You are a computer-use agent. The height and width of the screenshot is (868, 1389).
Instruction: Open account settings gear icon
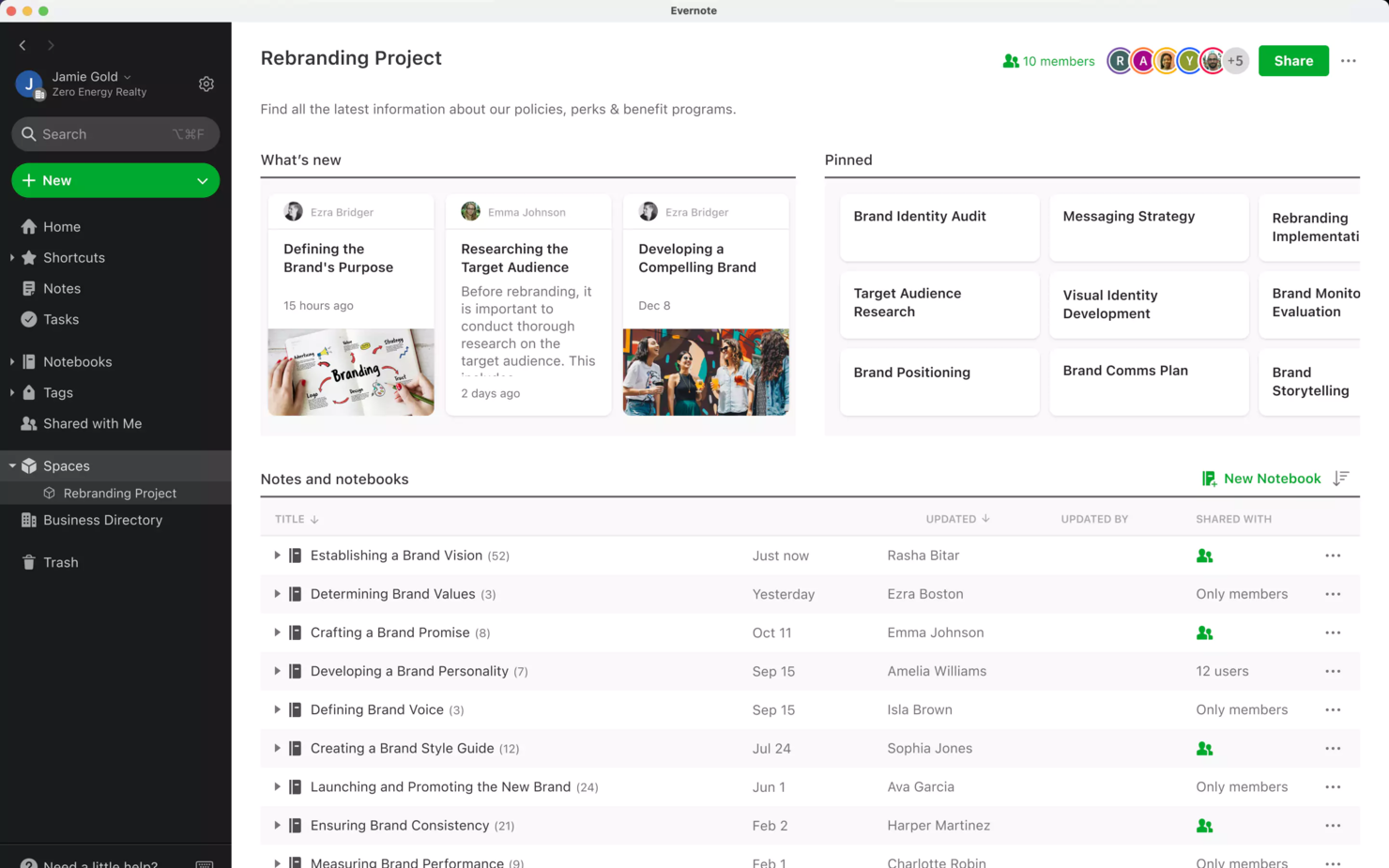point(206,84)
